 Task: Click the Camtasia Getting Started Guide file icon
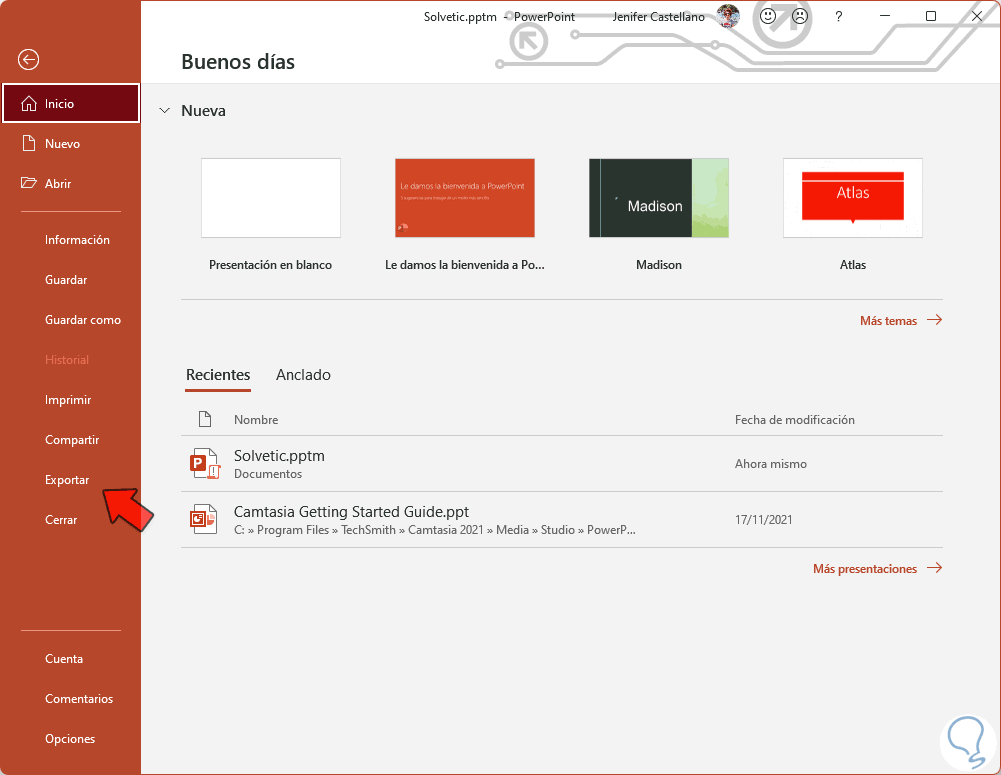point(205,520)
